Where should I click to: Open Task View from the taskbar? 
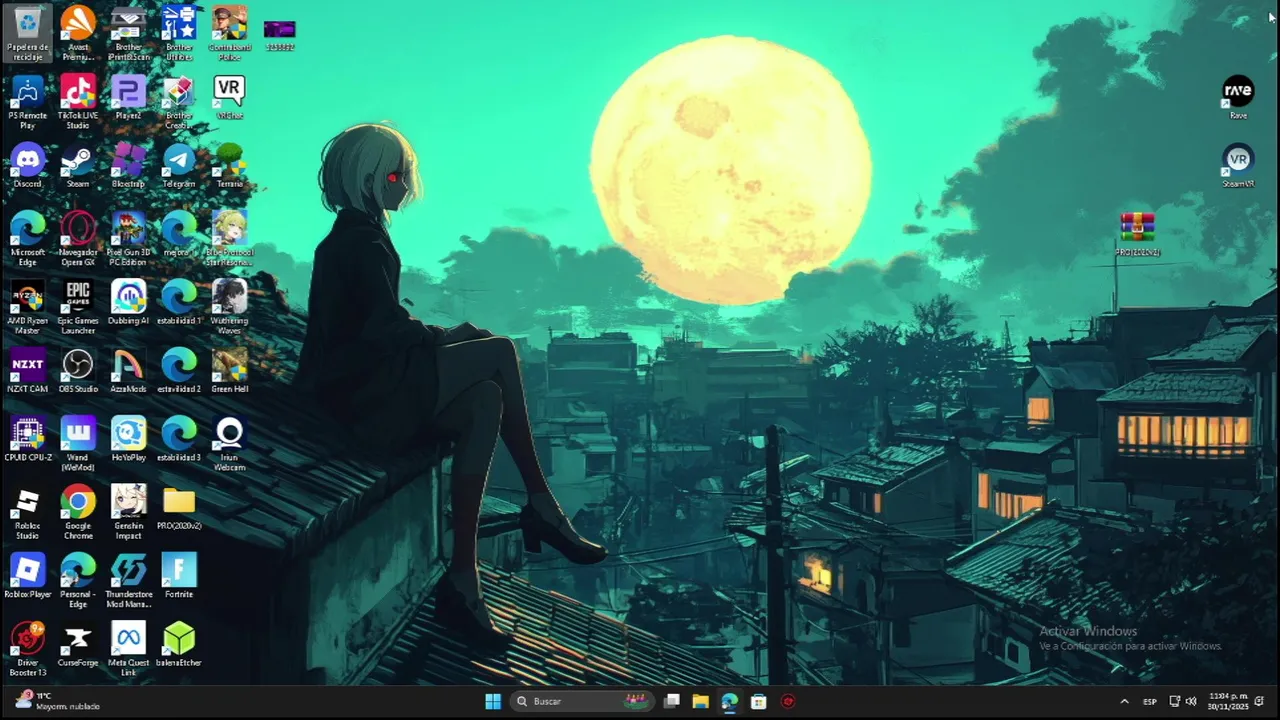[672, 701]
